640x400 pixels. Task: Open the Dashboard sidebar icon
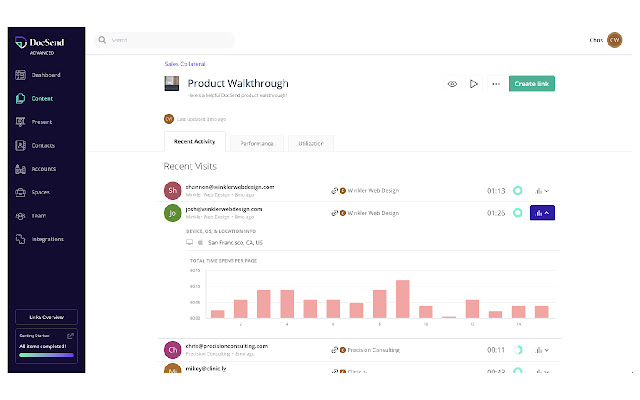pyautogui.click(x=21, y=75)
